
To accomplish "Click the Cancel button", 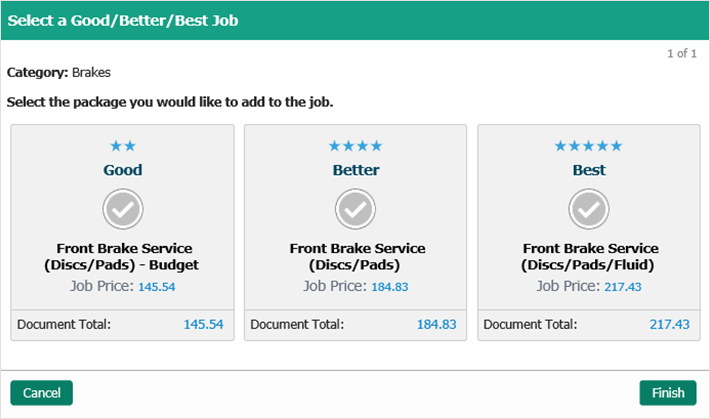I will click(42, 393).
